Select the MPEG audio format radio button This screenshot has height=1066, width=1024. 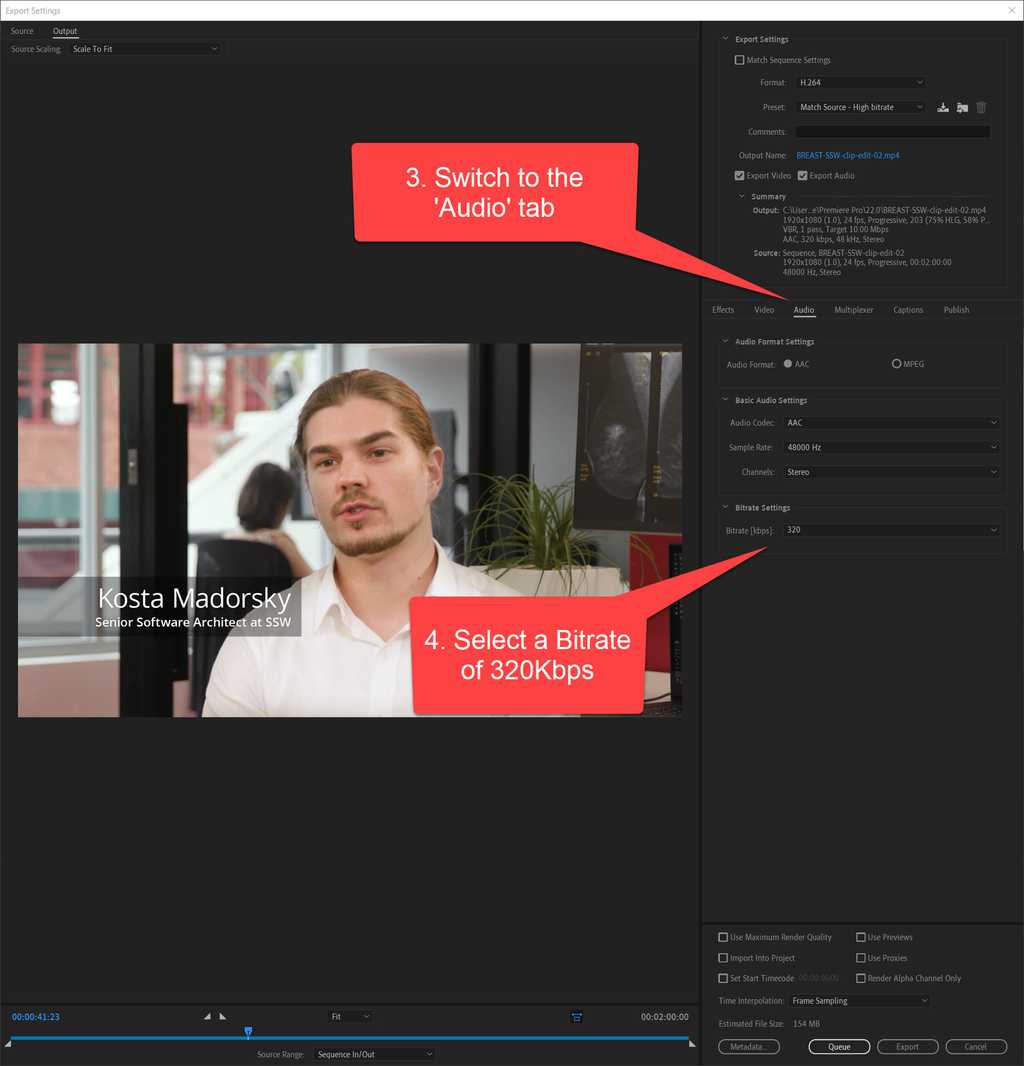pos(897,364)
